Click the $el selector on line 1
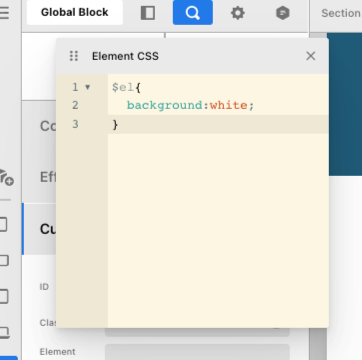 click(123, 88)
